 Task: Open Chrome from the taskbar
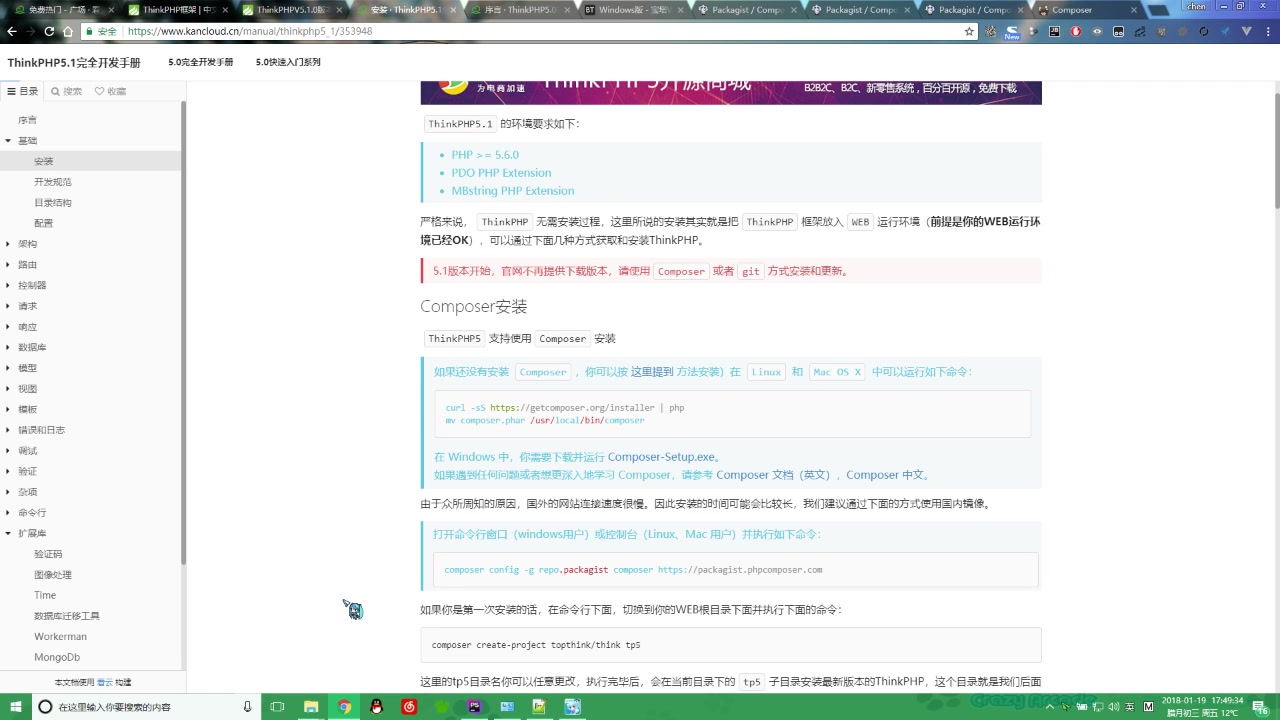click(x=344, y=707)
